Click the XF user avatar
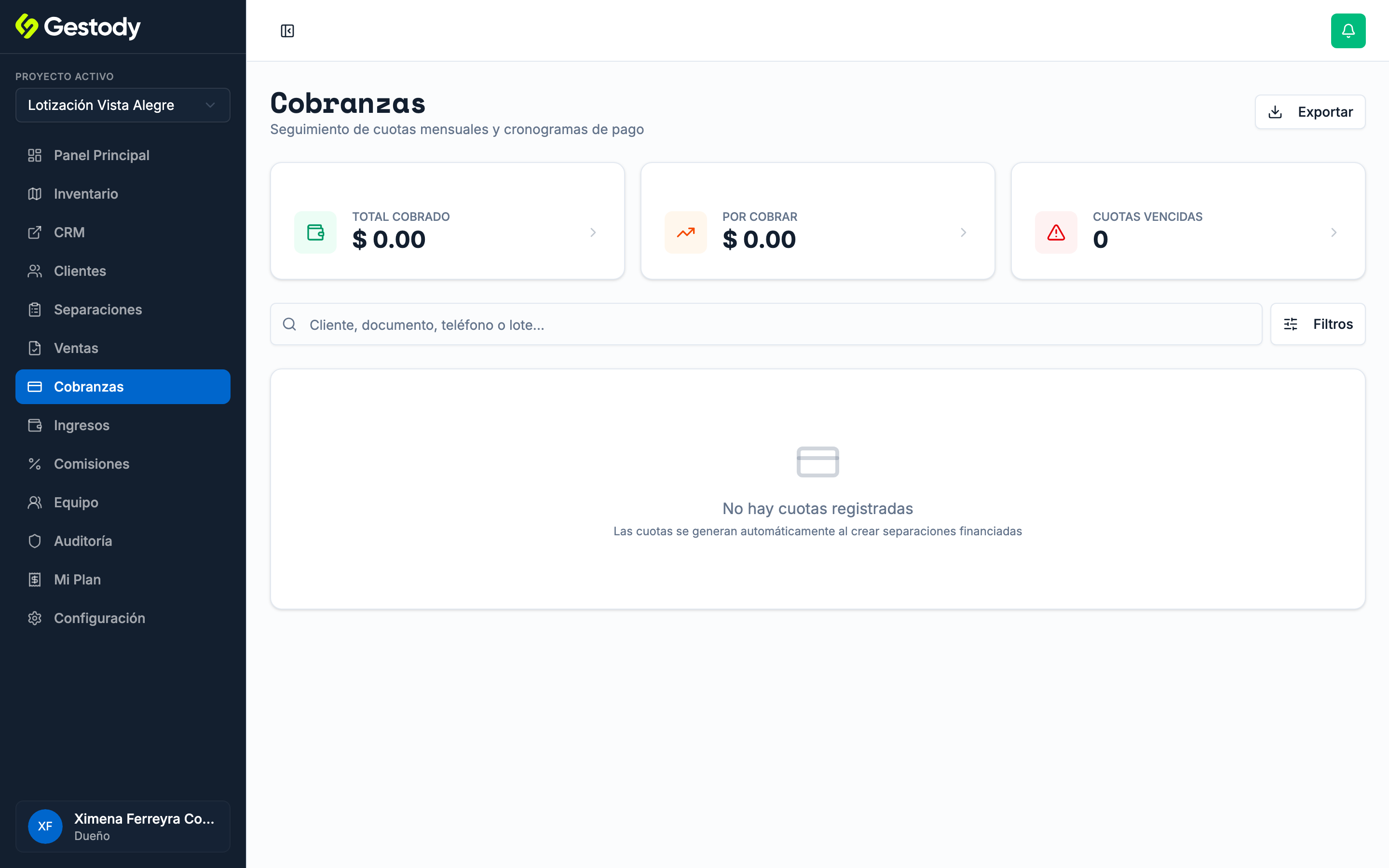The image size is (1389, 868). (45, 826)
